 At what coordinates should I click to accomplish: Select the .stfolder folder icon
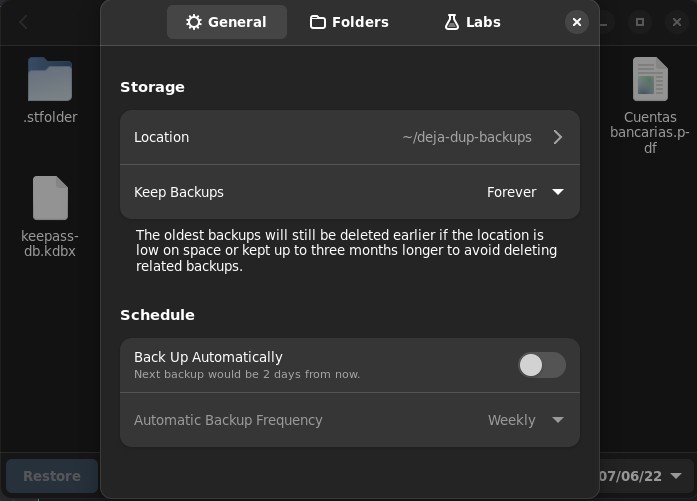pyautogui.click(x=50, y=79)
